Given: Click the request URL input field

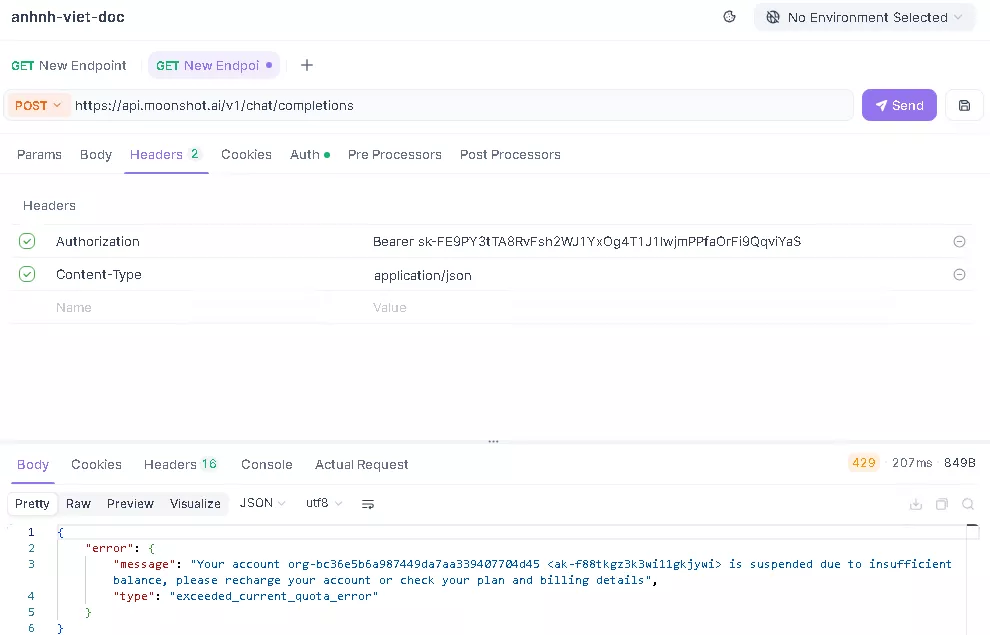Looking at the screenshot, I should 460,105.
